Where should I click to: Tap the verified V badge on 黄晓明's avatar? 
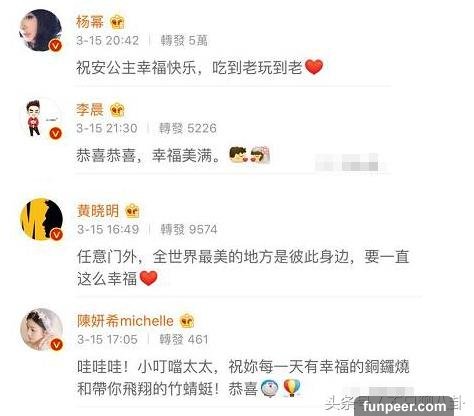[x=57, y=234]
